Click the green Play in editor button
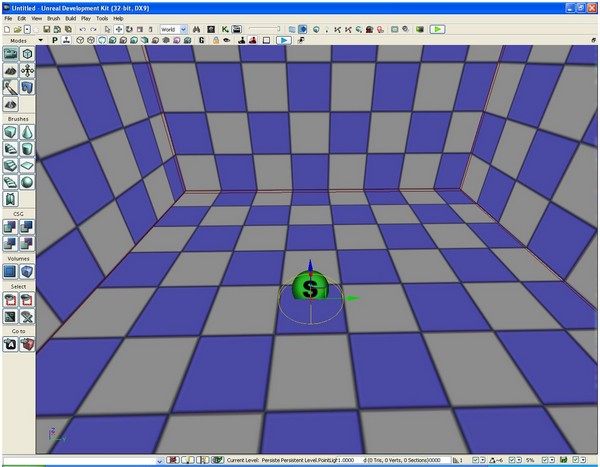Viewport: 600px width, 467px height. (x=437, y=29)
